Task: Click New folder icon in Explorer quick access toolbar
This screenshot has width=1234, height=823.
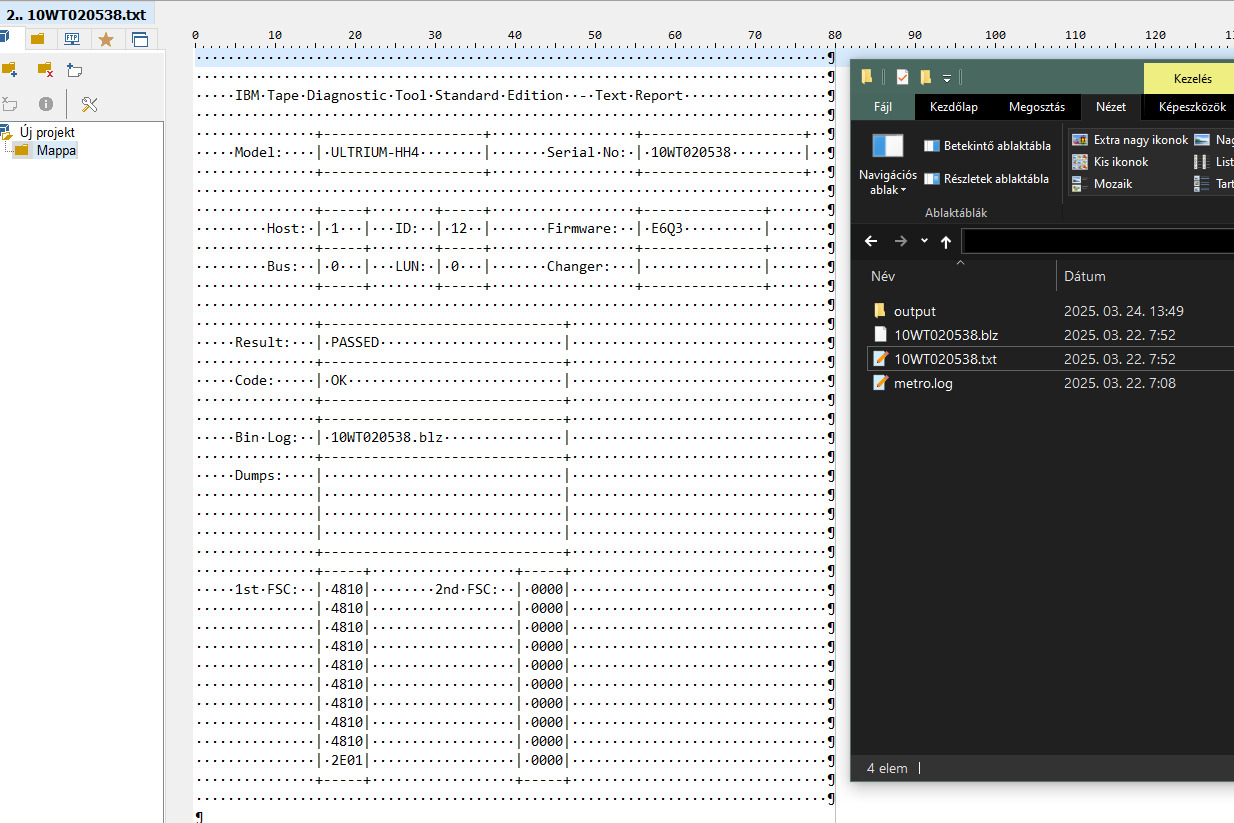Action: [x=926, y=77]
